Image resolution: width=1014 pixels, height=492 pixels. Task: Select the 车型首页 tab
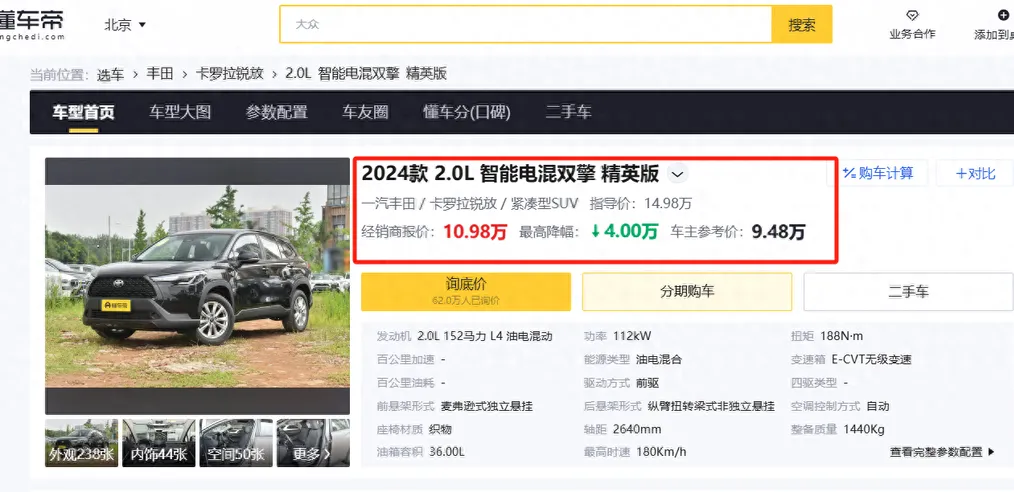(83, 112)
